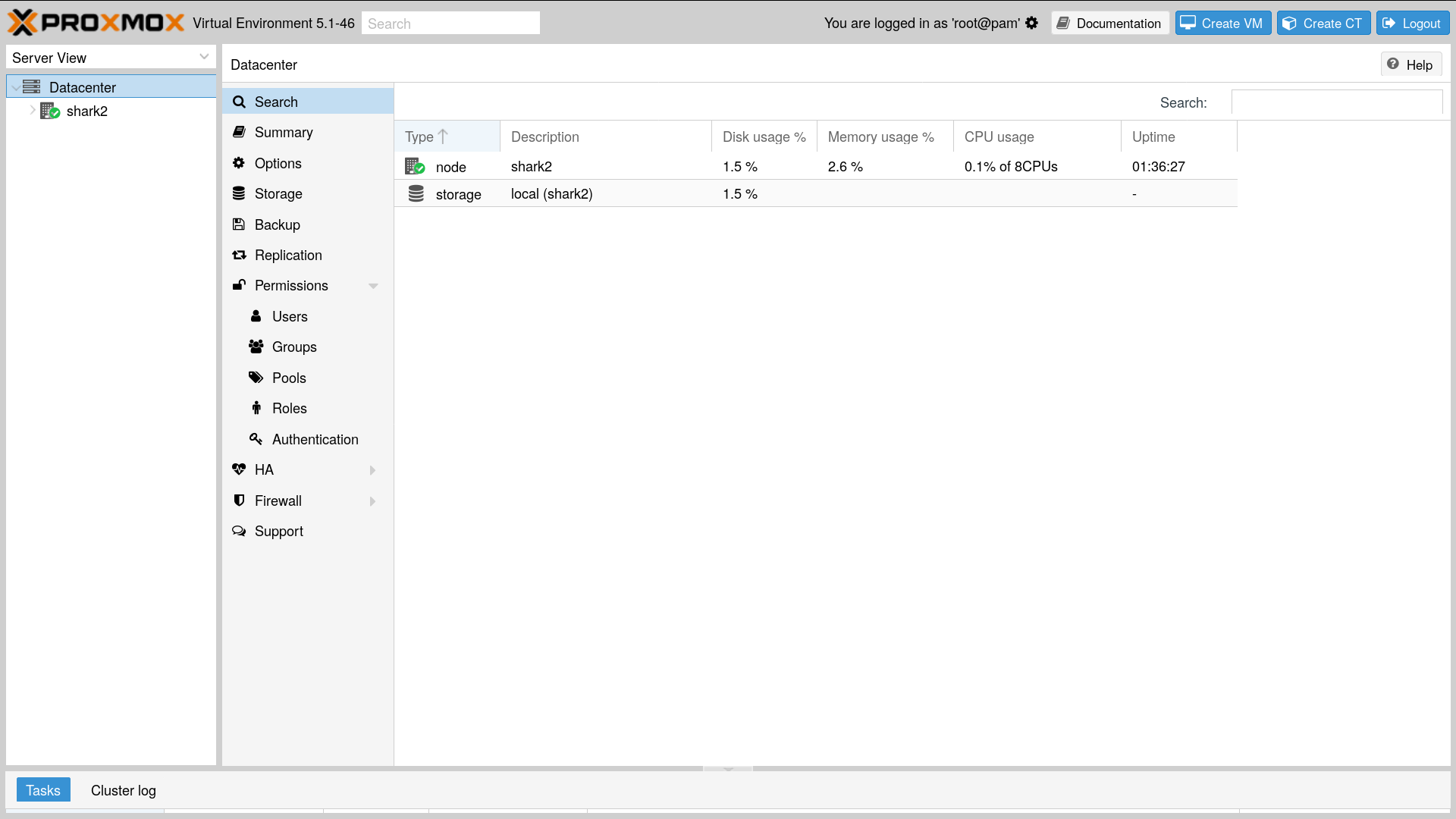The width and height of the screenshot is (1456, 819).
Task: Expand the HA submenu arrow
Action: [x=373, y=470]
